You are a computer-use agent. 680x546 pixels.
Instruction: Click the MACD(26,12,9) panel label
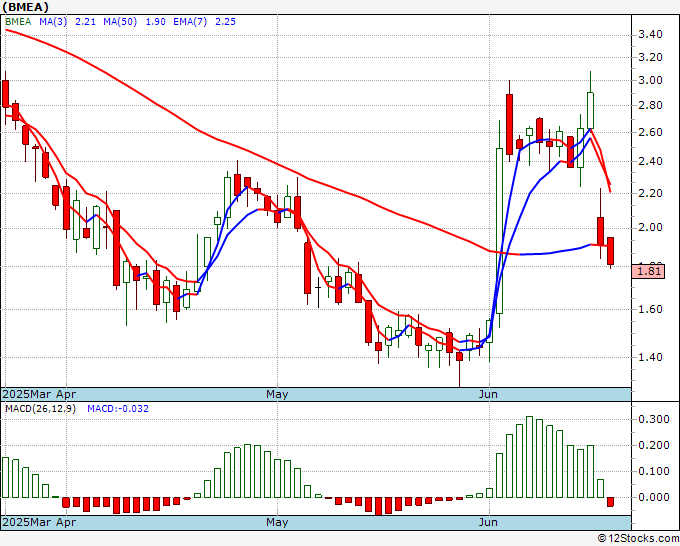[40, 409]
